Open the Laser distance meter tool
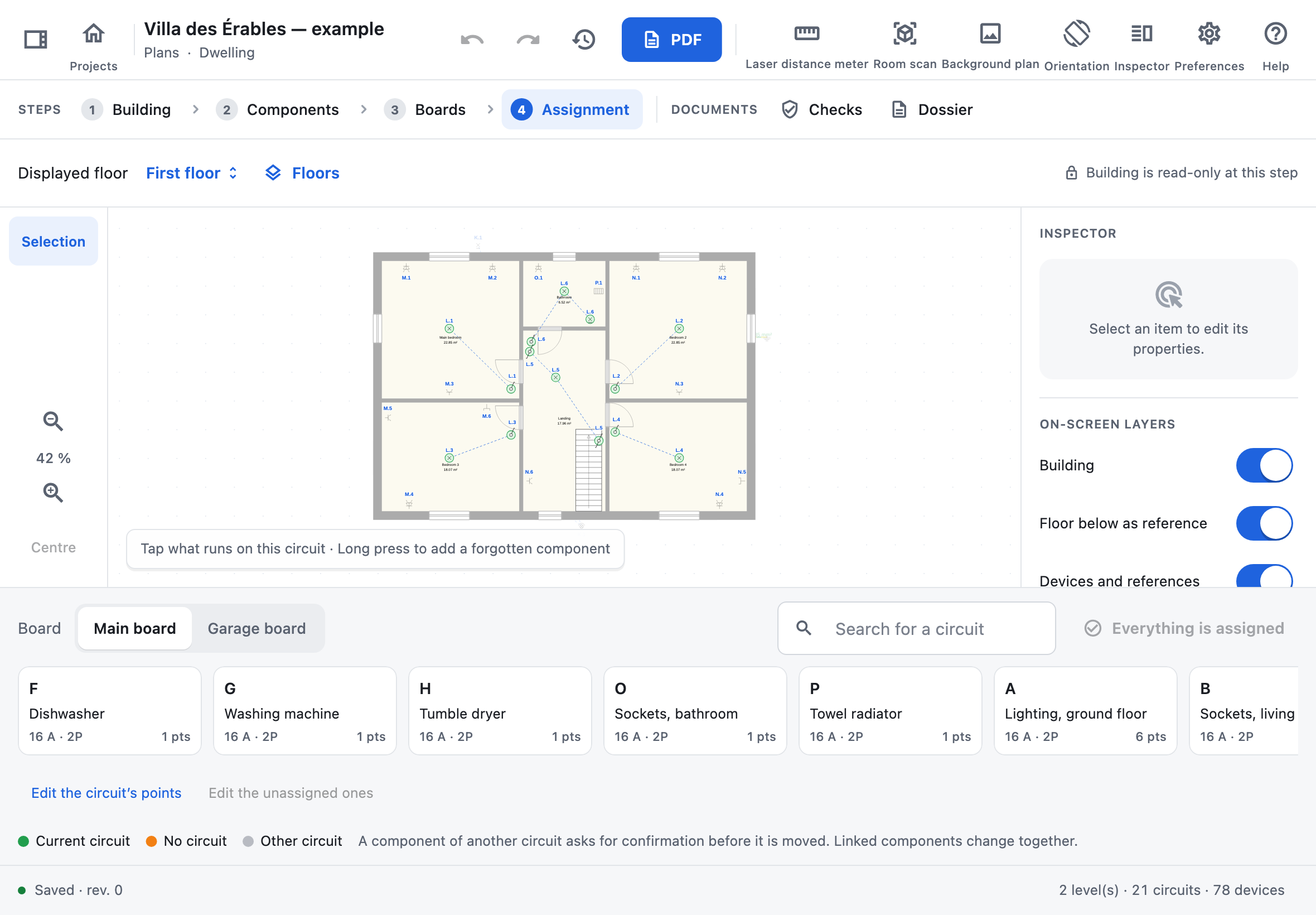This screenshot has width=1316, height=915. tap(806, 45)
